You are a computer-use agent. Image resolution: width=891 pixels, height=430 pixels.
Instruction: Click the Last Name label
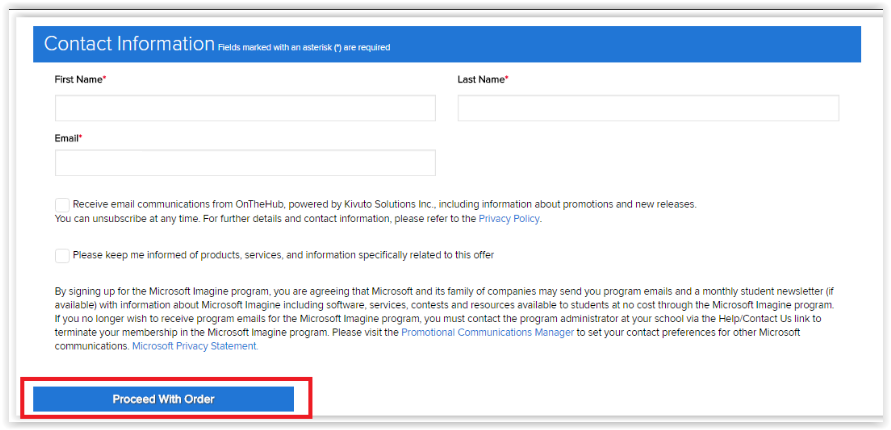(482, 80)
